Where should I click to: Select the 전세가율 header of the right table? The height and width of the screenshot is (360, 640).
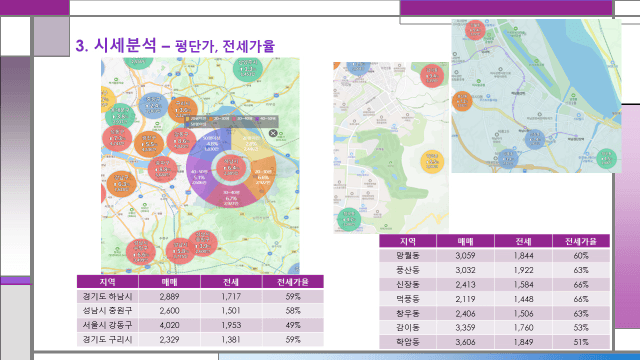581,241
